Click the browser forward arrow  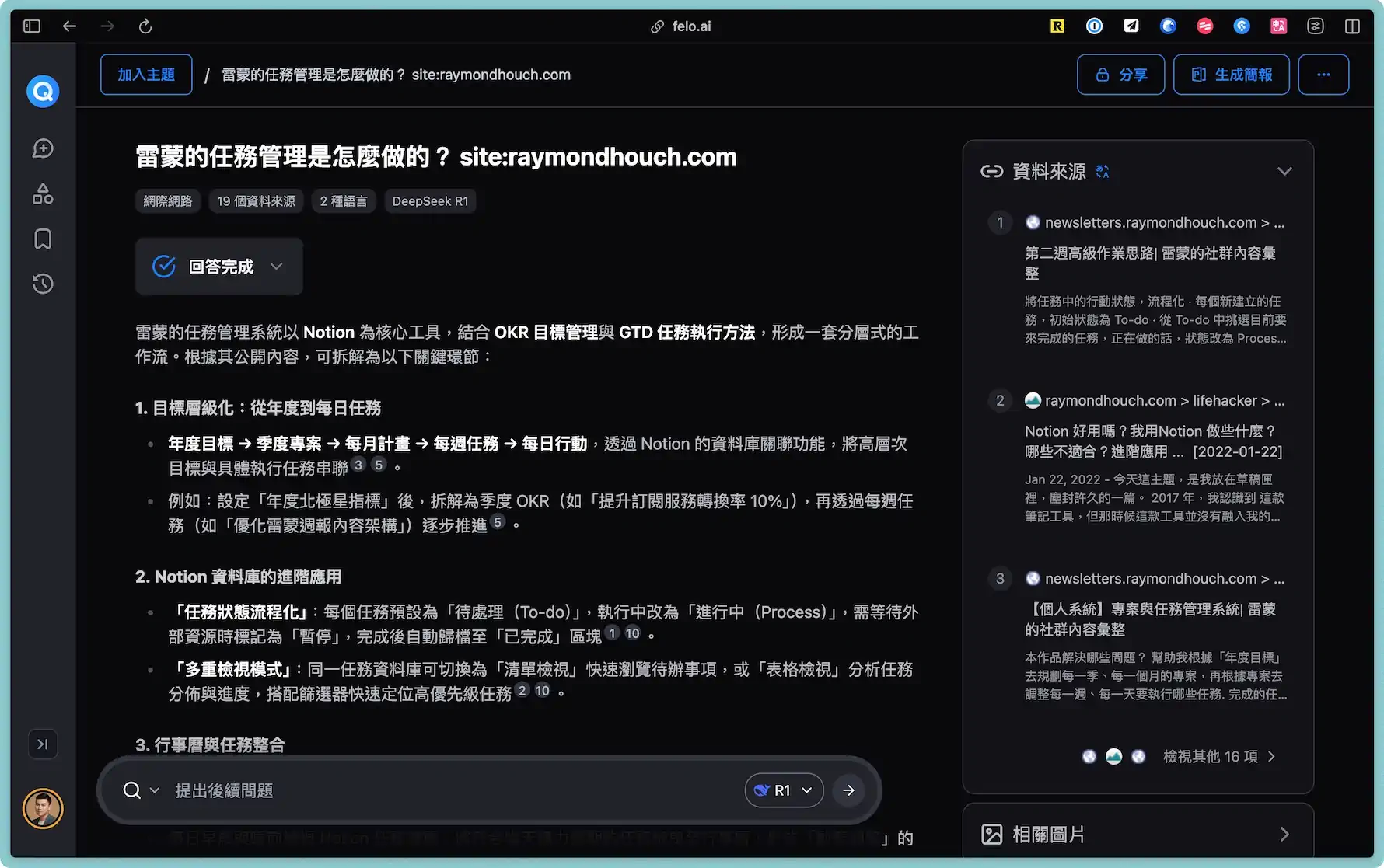coord(107,26)
